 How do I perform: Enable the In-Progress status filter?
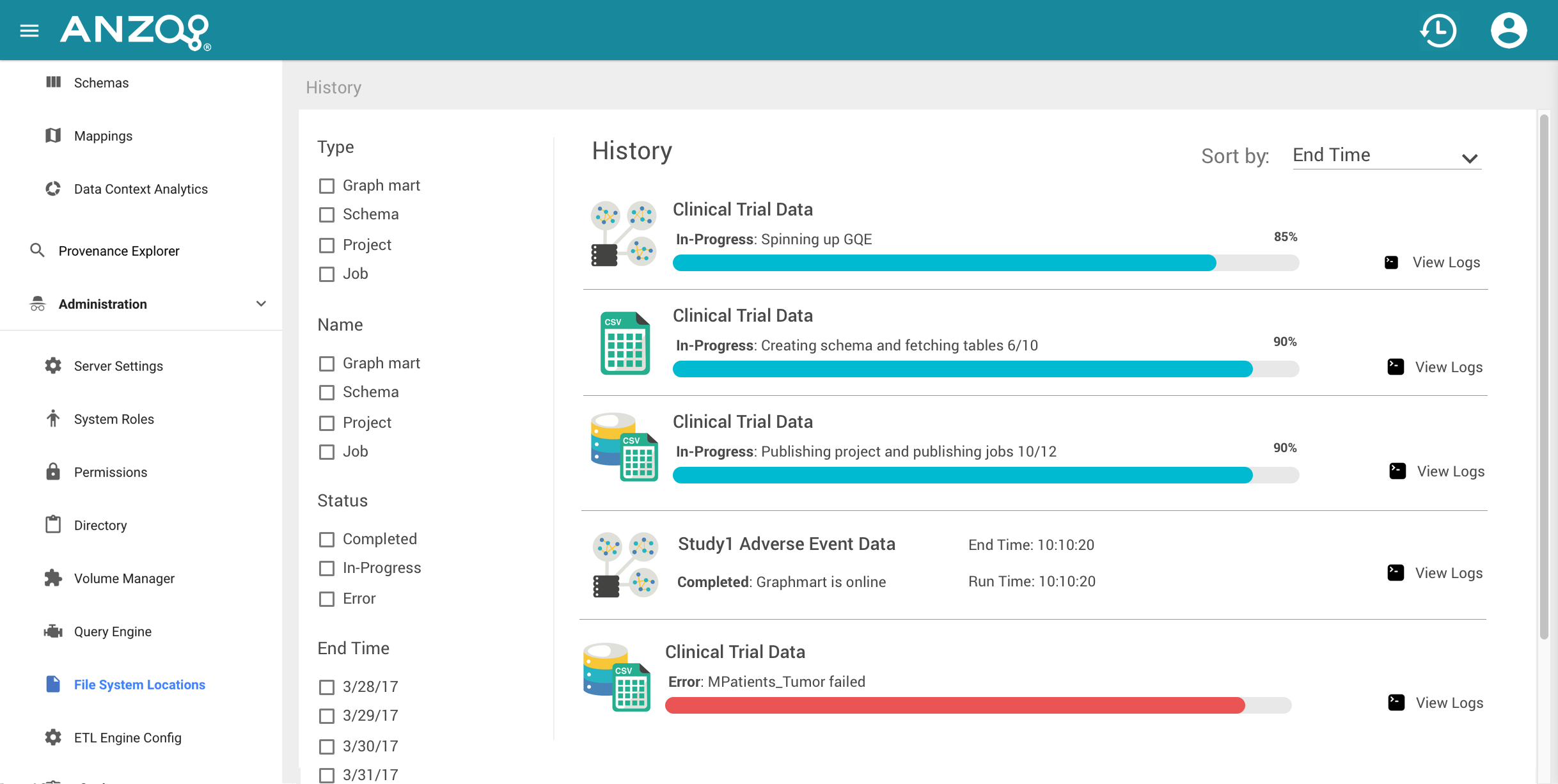pos(327,568)
